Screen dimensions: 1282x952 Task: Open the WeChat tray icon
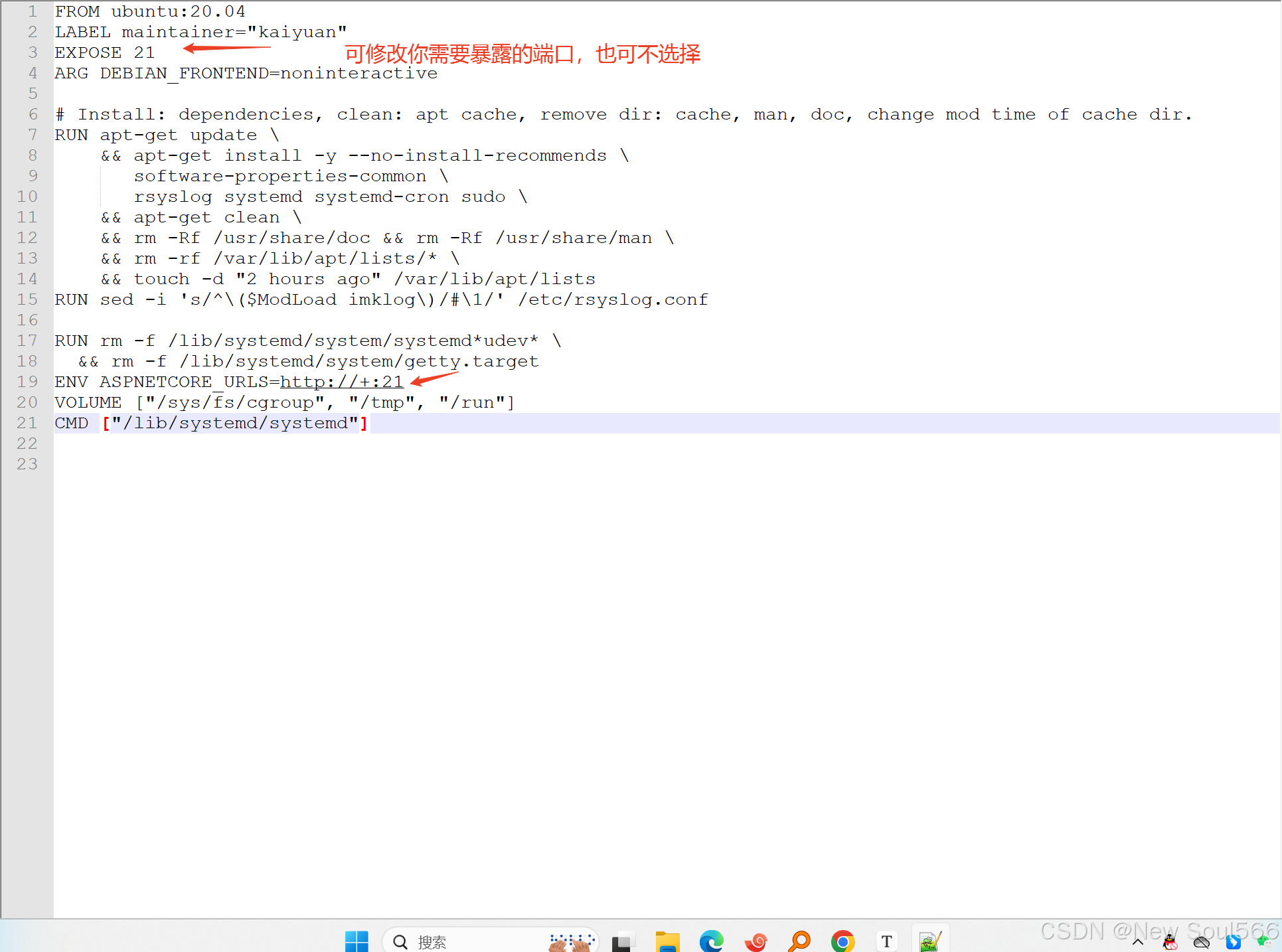[1263, 941]
